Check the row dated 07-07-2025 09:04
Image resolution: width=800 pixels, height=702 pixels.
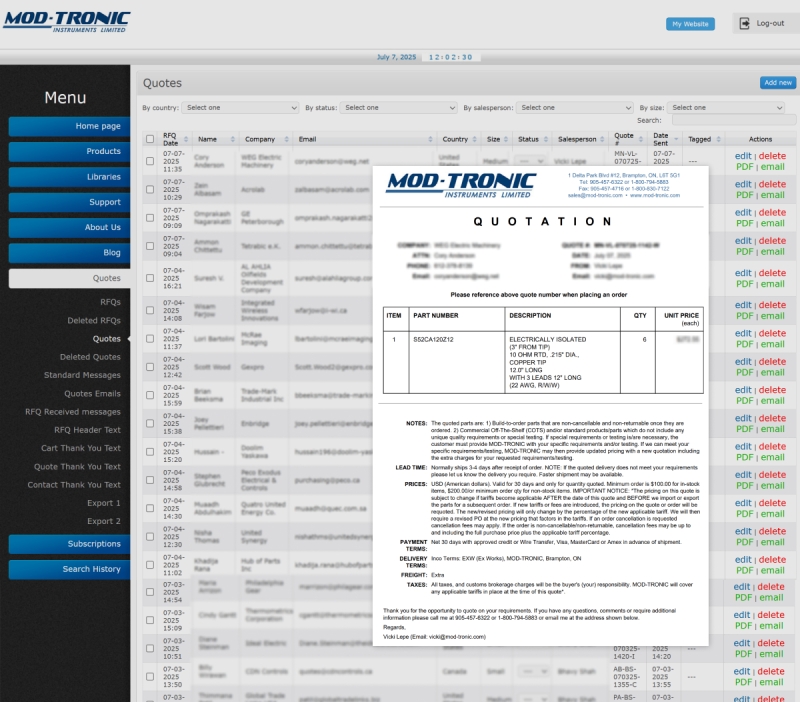click(x=150, y=246)
